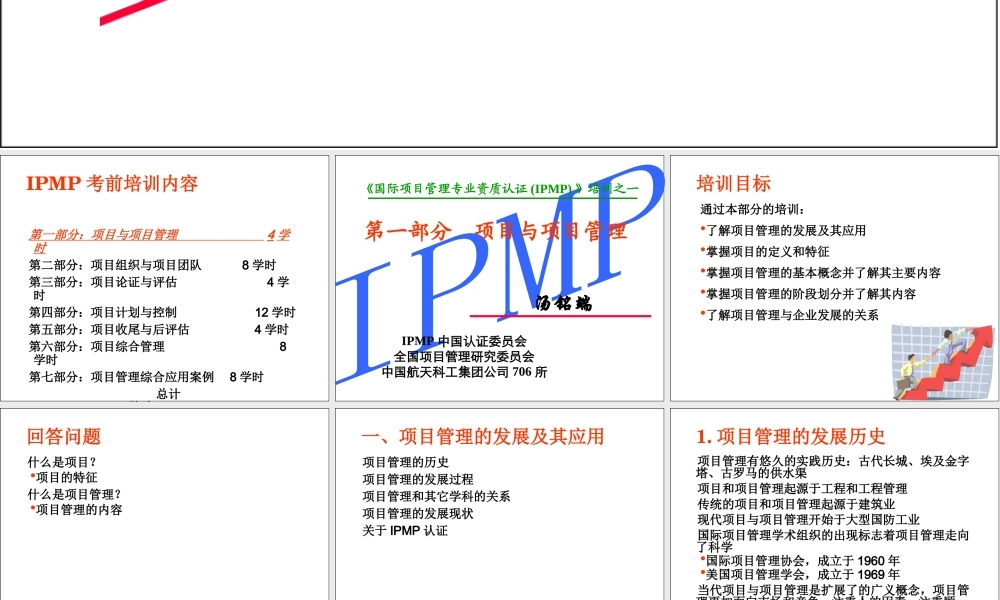Select the 第五部分:项目收尾与后评估 row
This screenshot has width=1000, height=600.
pos(159,329)
